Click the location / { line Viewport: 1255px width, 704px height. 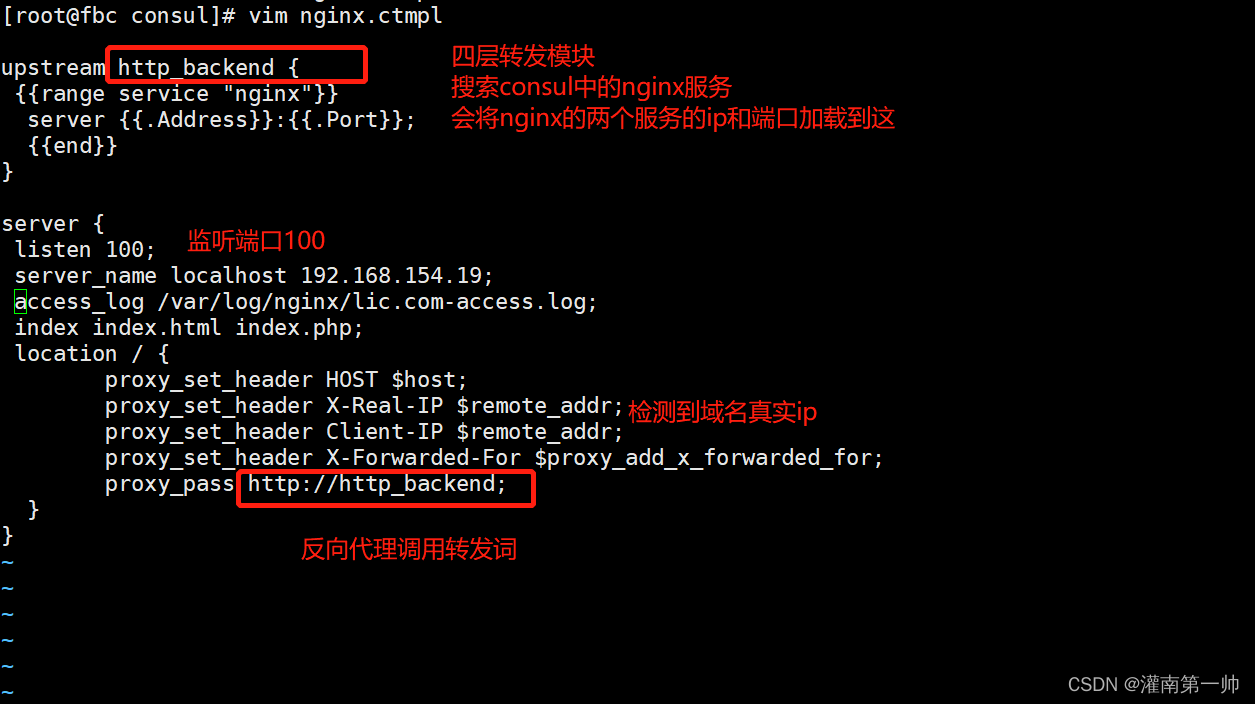click(x=92, y=354)
